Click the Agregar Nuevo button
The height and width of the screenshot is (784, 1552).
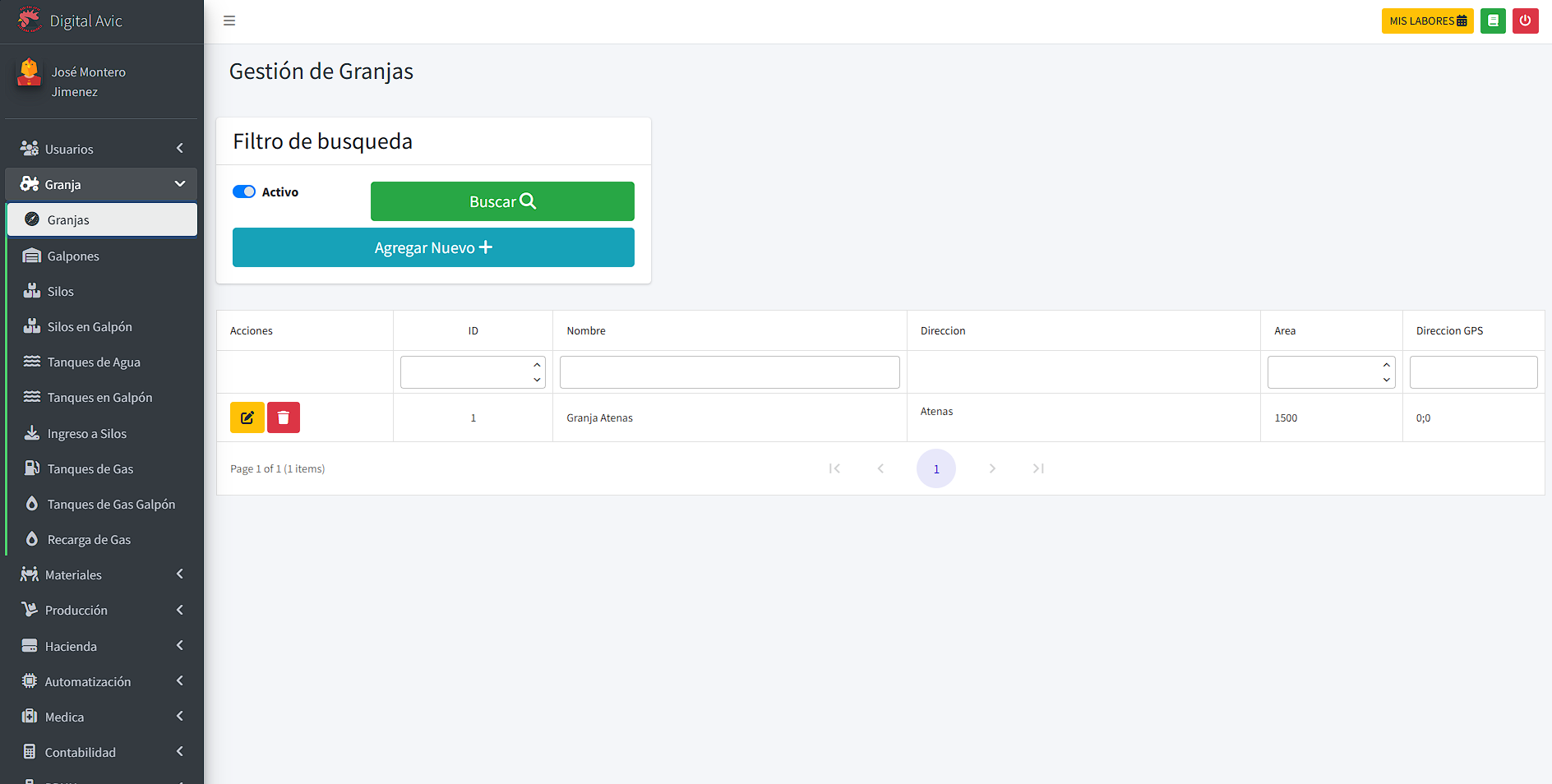point(433,247)
